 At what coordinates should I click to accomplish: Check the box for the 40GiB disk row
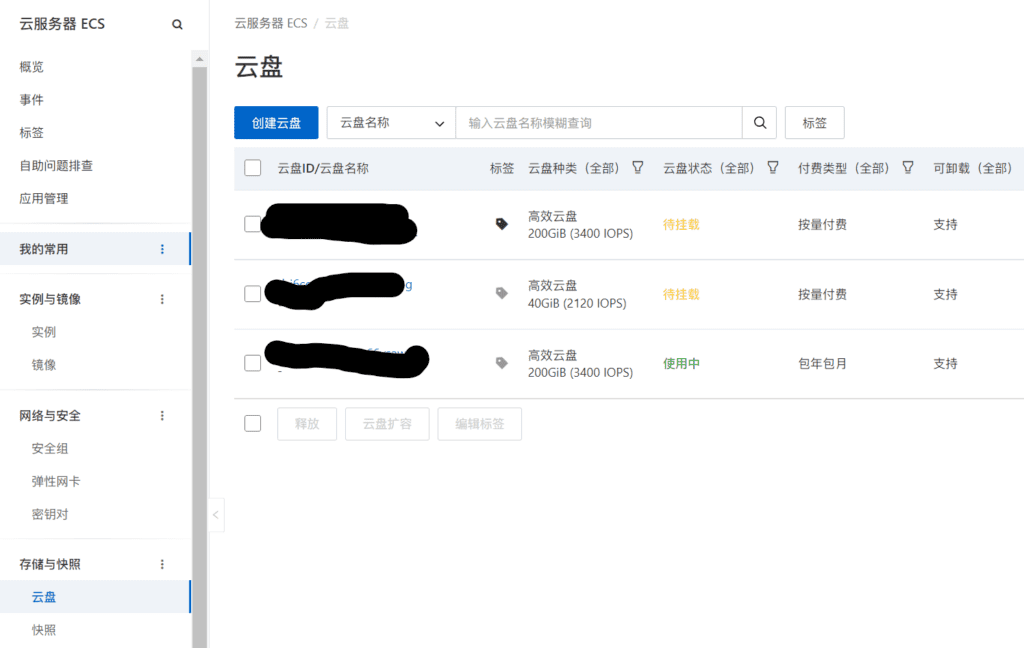[253, 294]
